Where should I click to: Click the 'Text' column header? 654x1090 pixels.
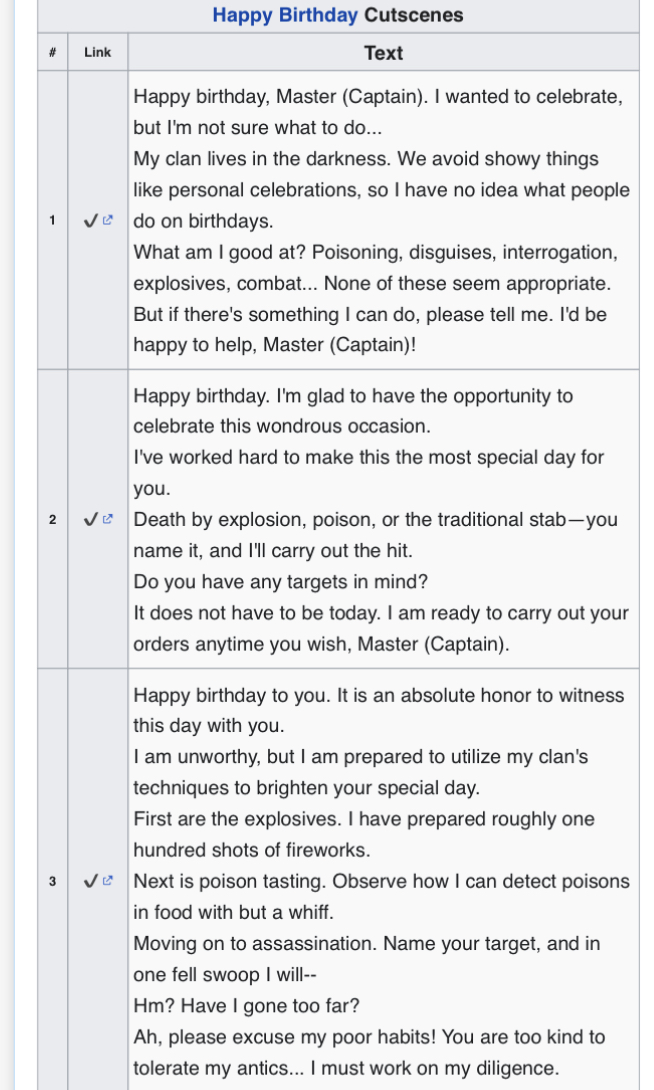(383, 53)
